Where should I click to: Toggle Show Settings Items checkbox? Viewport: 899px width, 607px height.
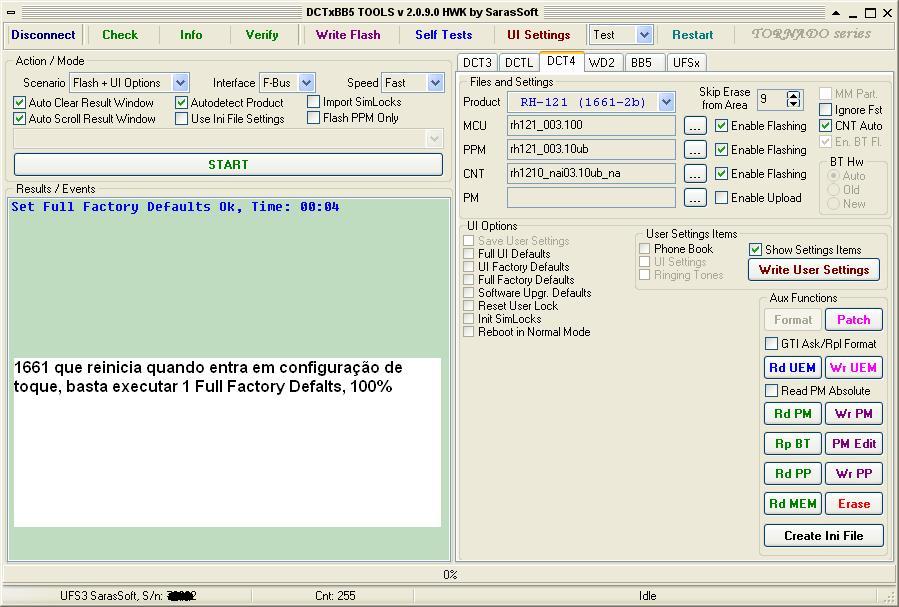(x=756, y=249)
